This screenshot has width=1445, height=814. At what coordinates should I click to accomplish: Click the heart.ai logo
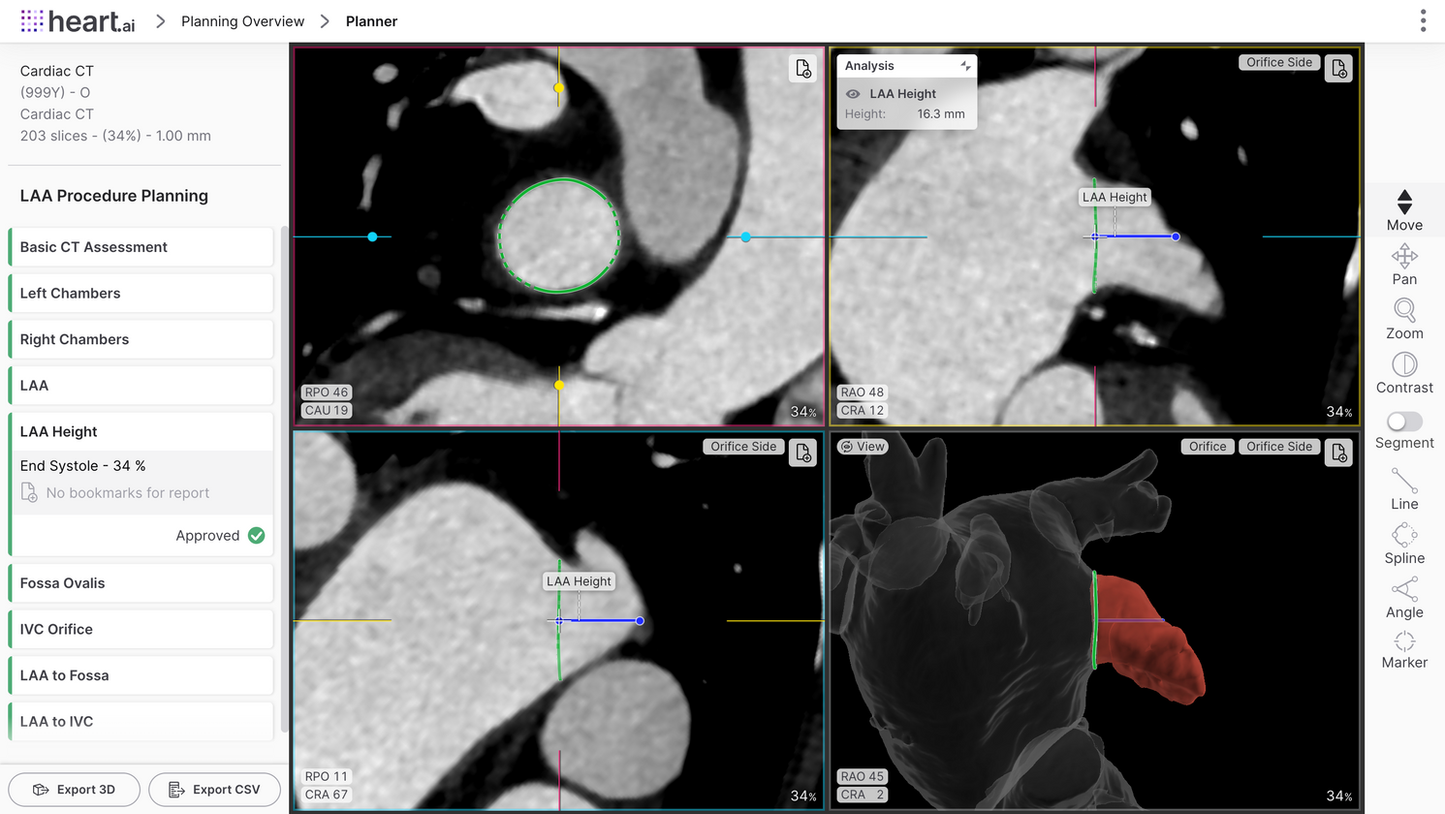tap(77, 21)
